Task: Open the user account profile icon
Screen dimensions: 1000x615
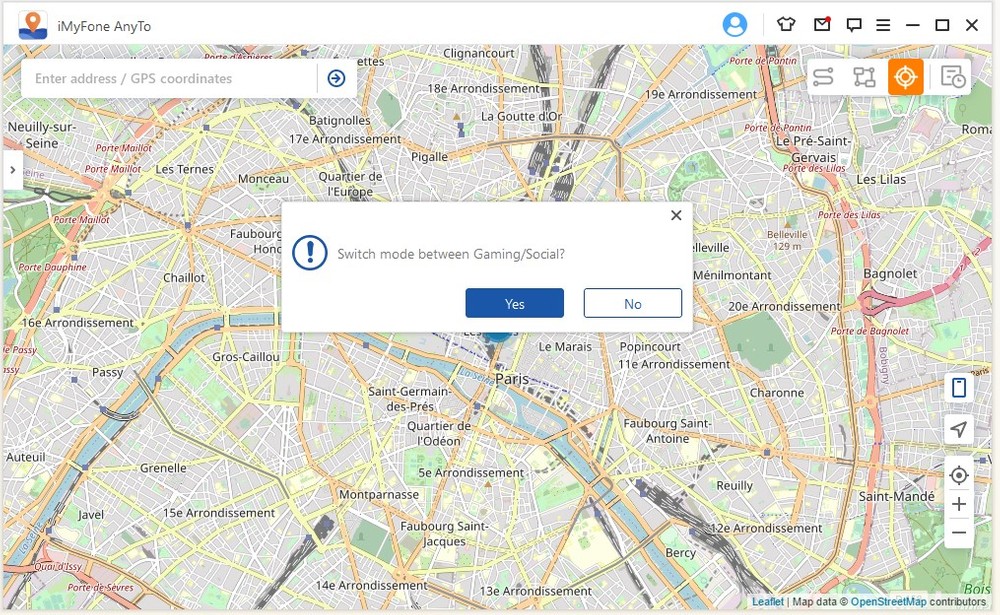Action: (735, 25)
